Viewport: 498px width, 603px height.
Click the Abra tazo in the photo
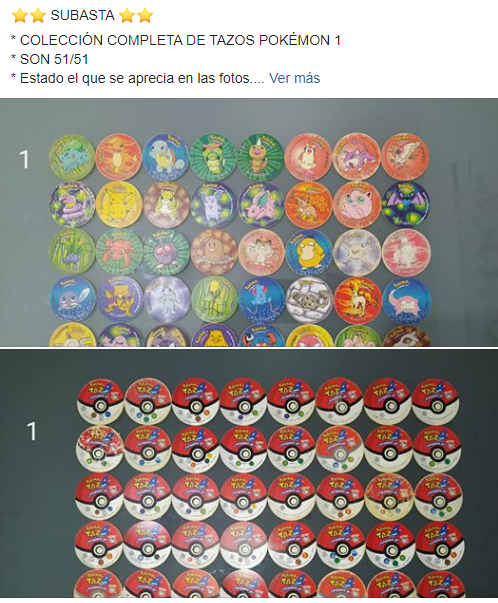point(120,300)
